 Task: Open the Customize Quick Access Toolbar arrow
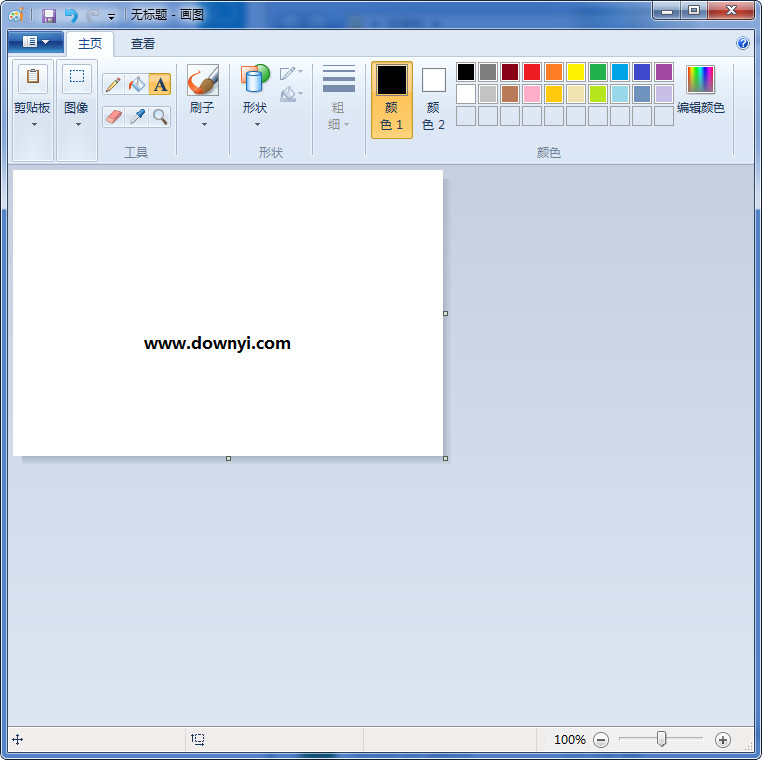click(111, 17)
